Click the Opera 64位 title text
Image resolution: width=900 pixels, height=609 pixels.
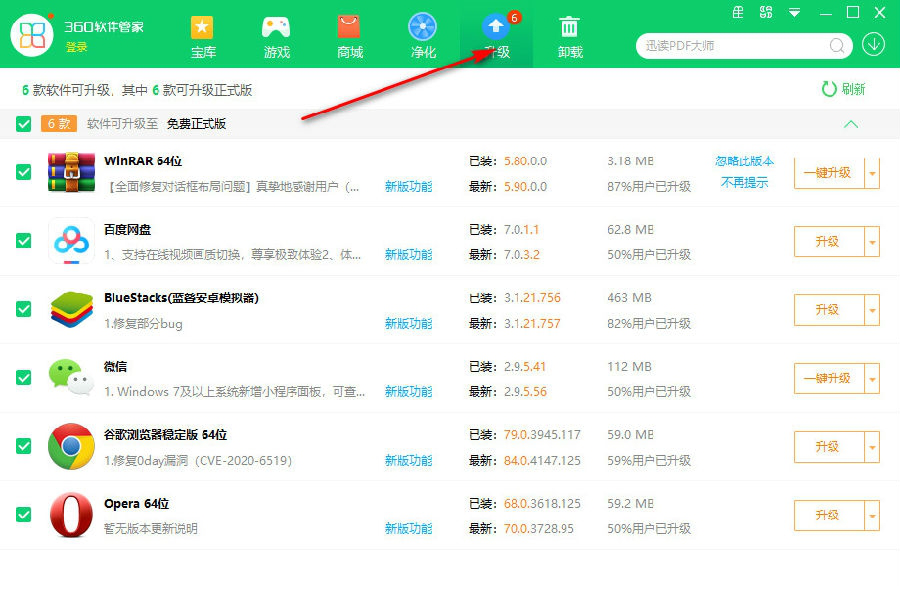[137, 503]
